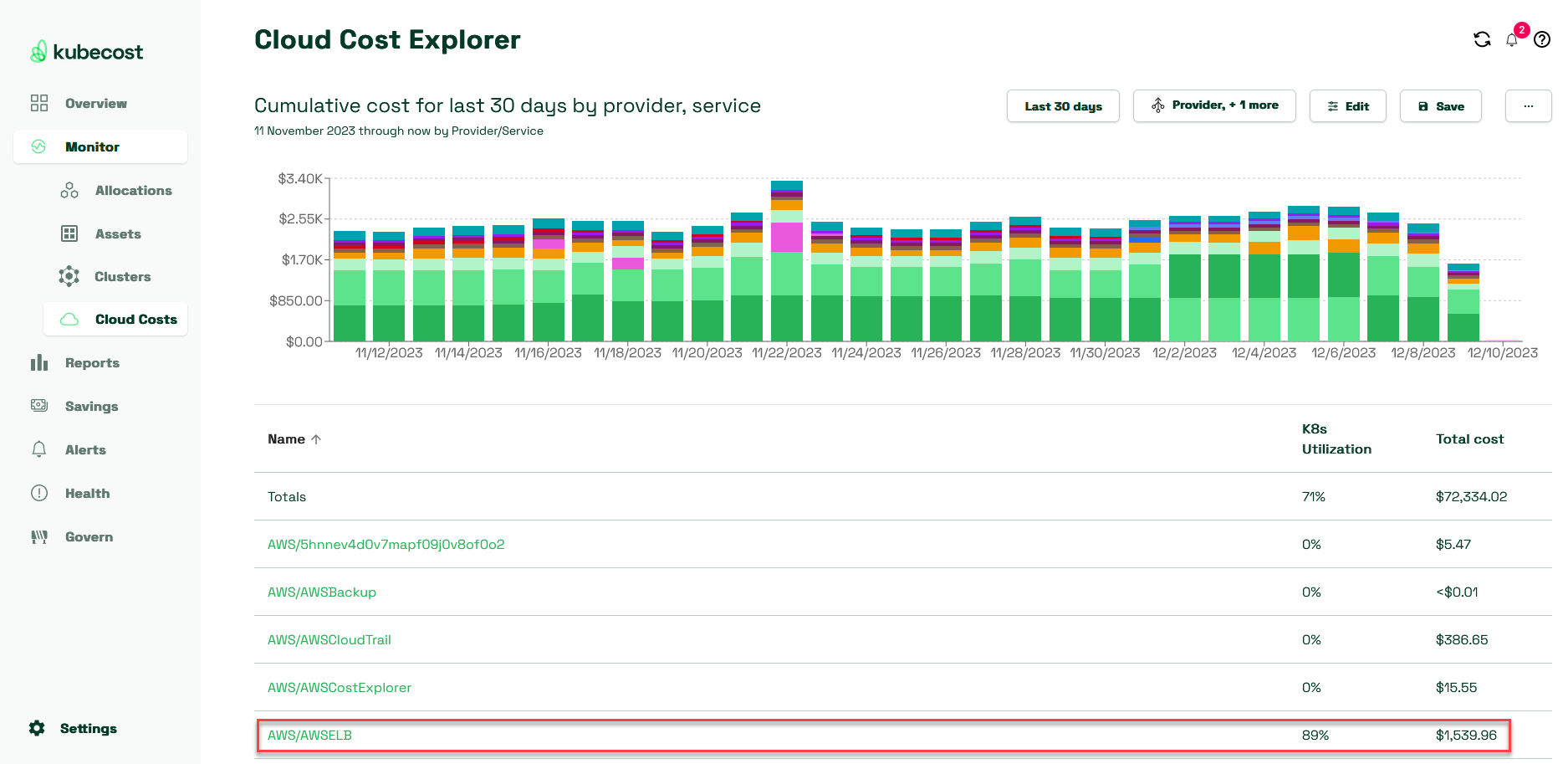The width and height of the screenshot is (1568, 764).
Task: Go to Health page
Action: click(87, 493)
